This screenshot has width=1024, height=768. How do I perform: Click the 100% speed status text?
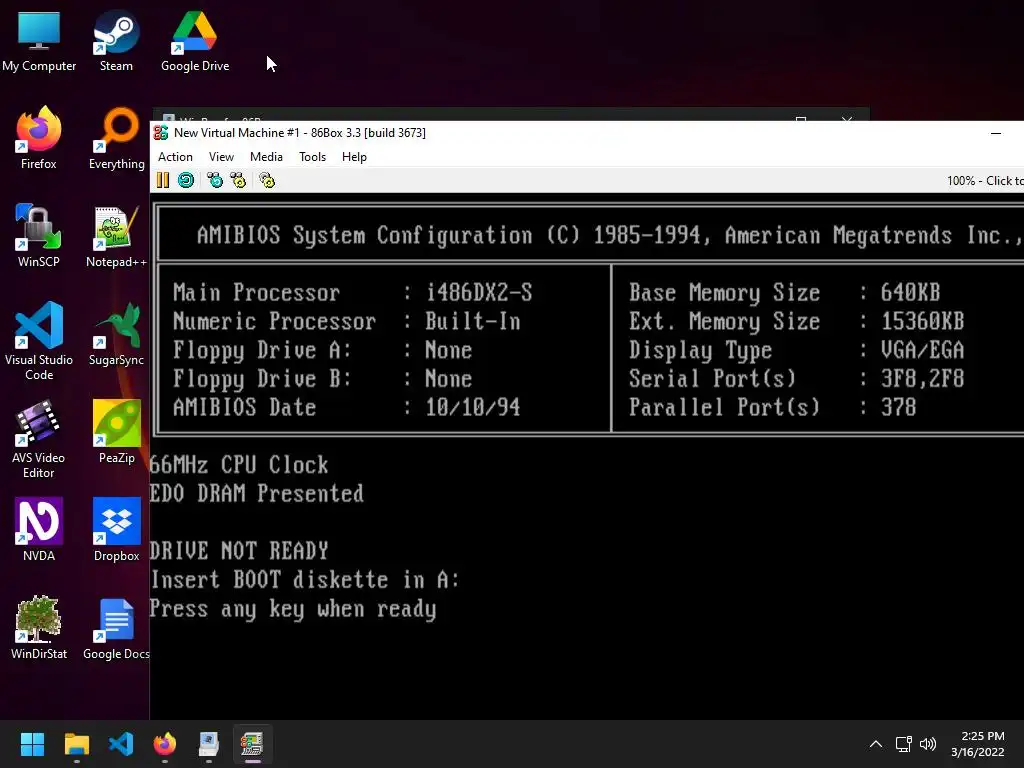985,181
